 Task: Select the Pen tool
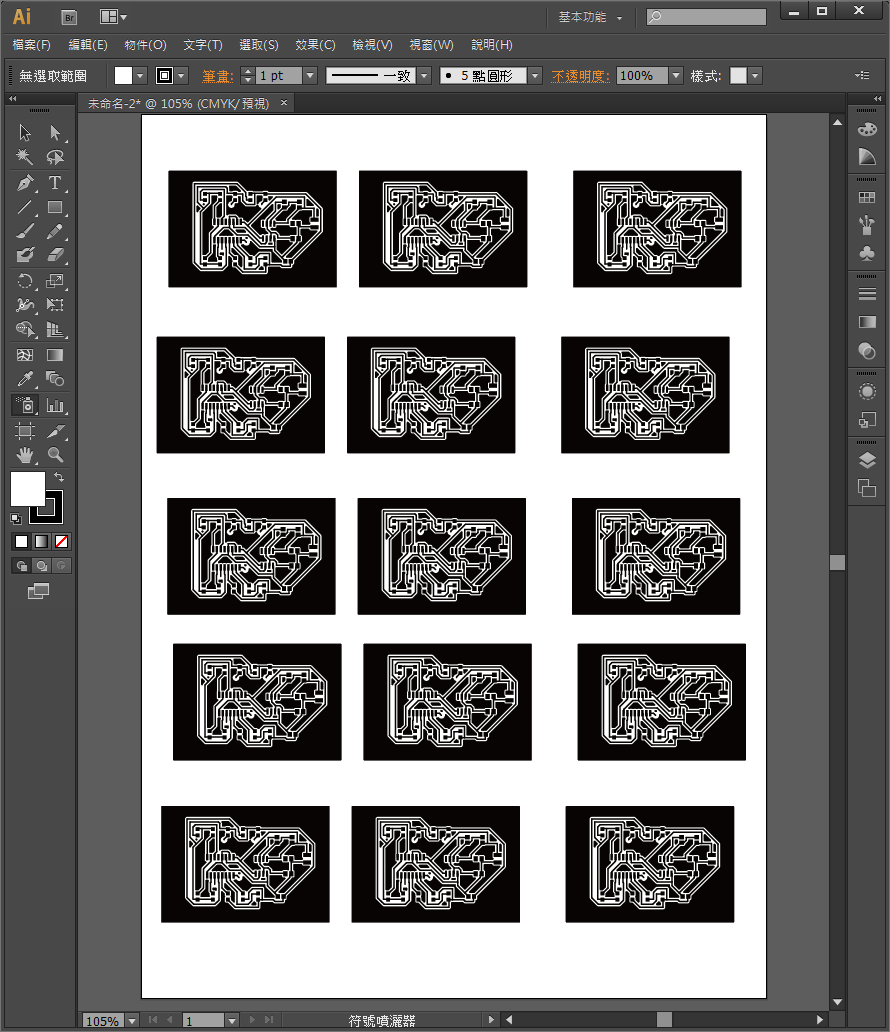tap(25, 183)
